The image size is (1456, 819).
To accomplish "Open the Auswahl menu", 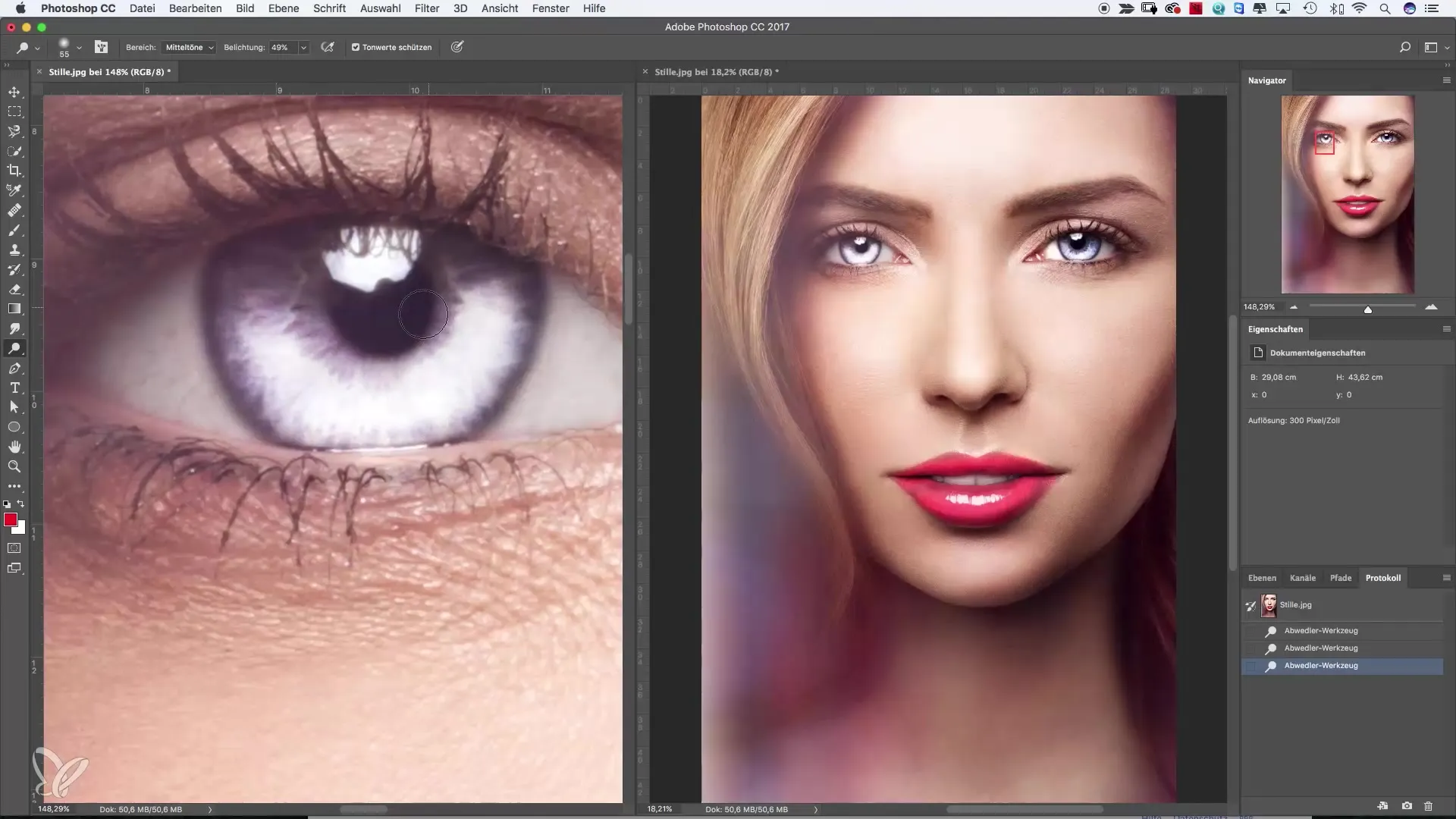I will click(380, 8).
